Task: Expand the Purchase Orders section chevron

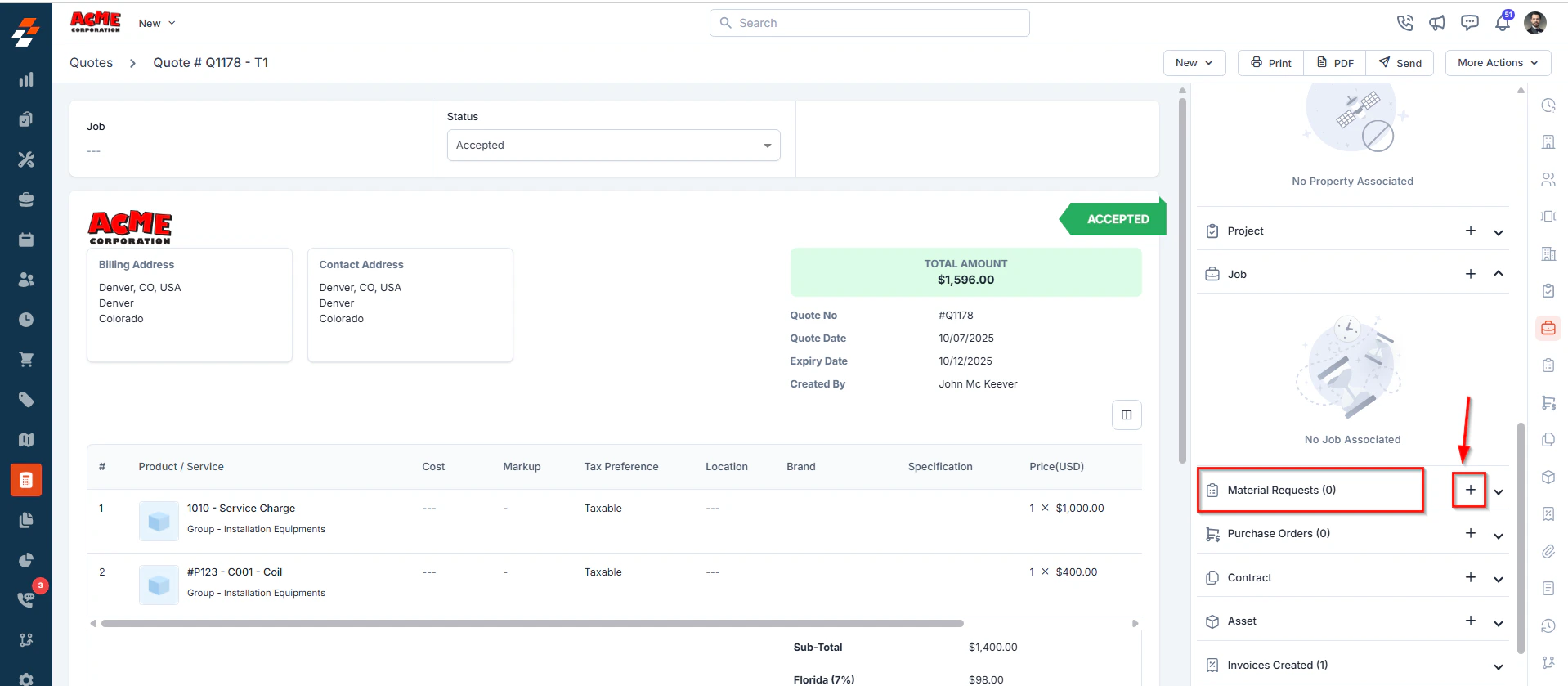Action: click(x=1499, y=536)
